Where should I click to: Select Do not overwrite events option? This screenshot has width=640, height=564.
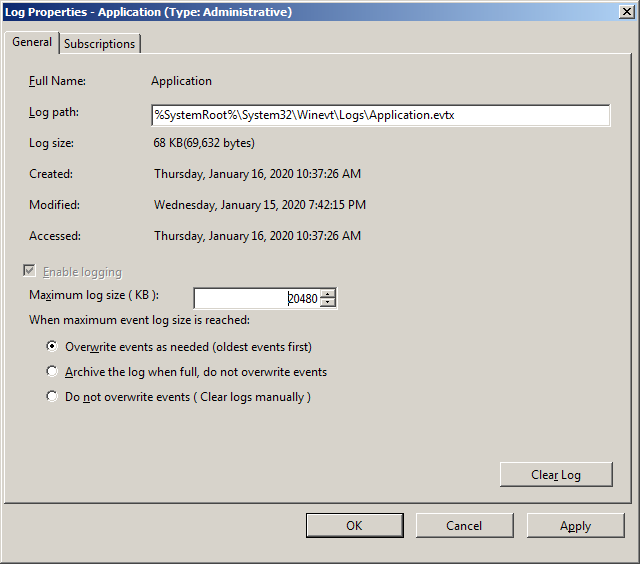[53, 397]
